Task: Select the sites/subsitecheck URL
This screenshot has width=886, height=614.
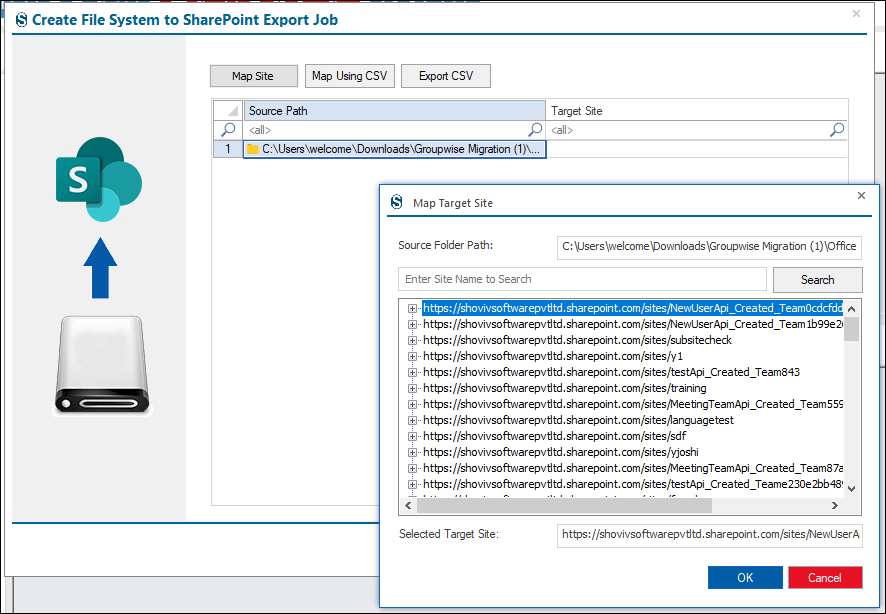Action: 577,340
